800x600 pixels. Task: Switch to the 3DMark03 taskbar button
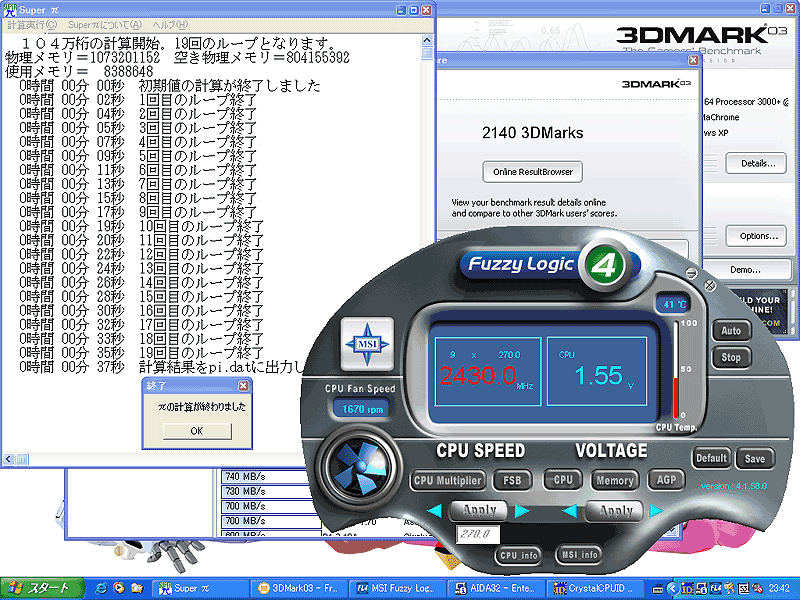click(x=299, y=588)
